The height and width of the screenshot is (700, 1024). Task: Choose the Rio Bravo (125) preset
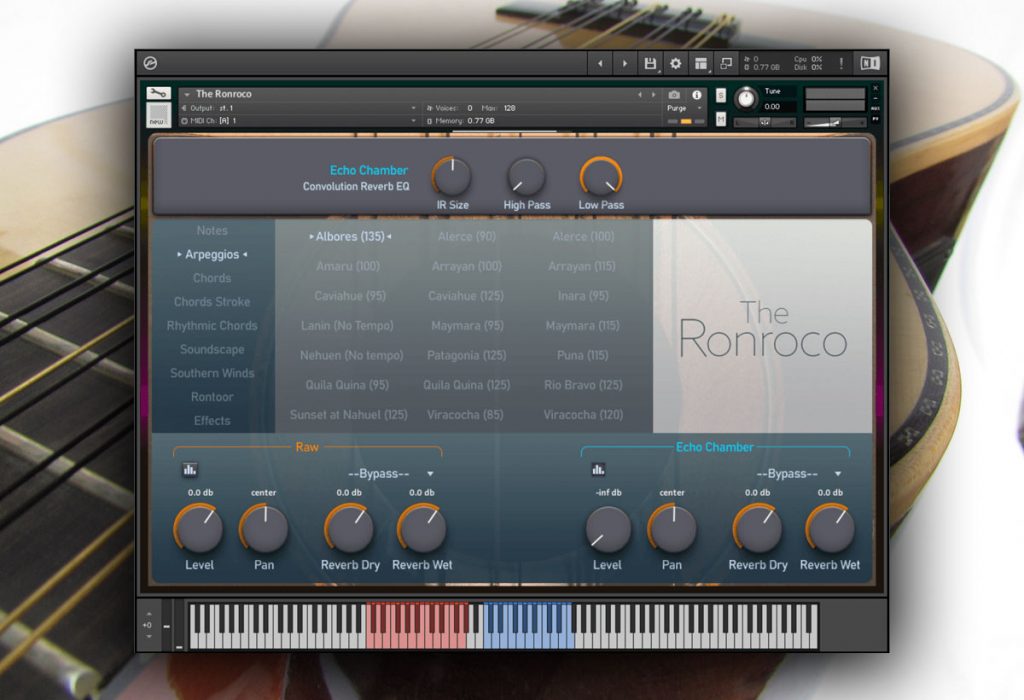[583, 385]
